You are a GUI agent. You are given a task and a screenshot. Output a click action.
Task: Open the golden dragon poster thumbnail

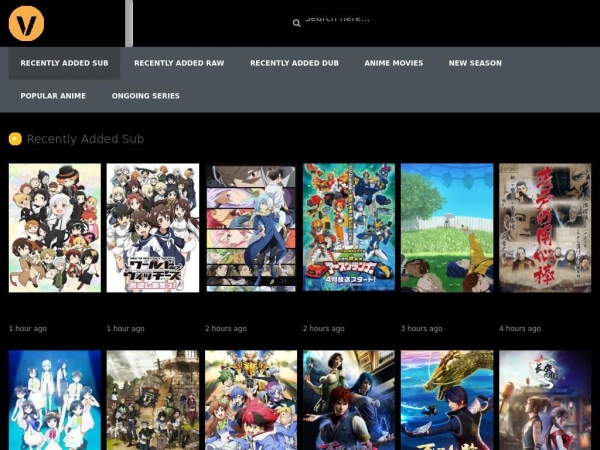pos(447,400)
